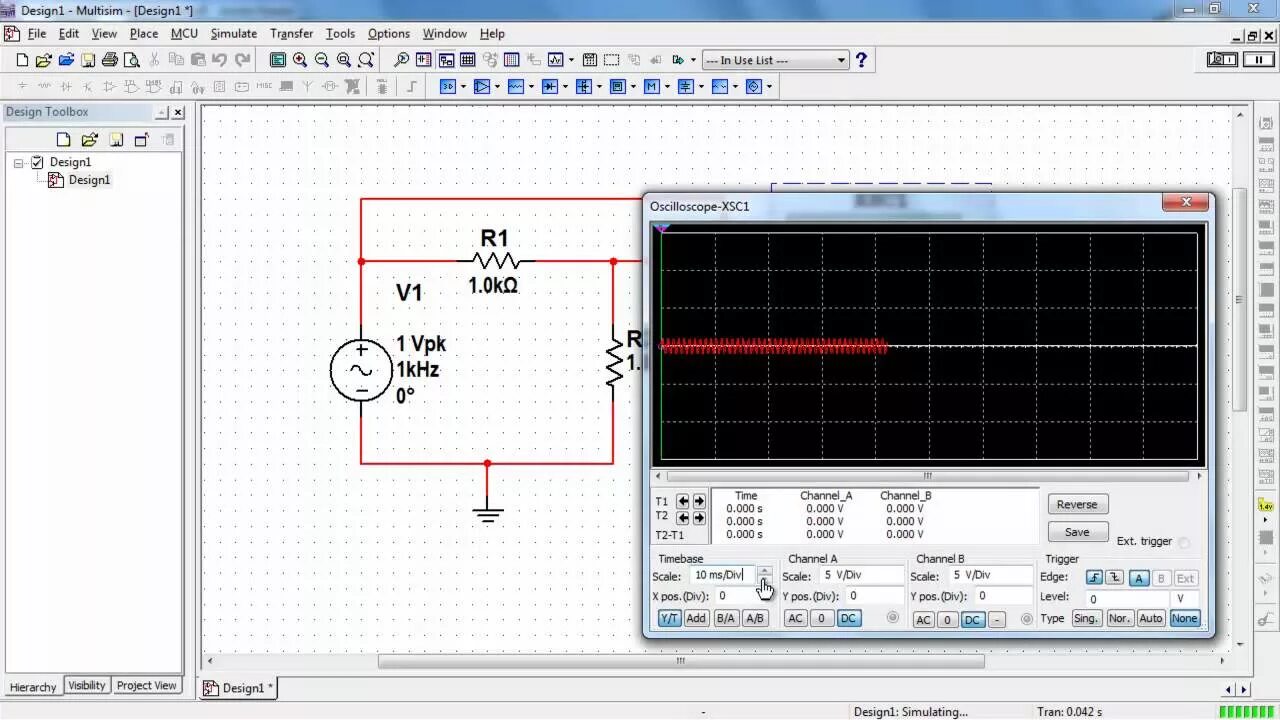Select falling edge trigger button
The height and width of the screenshot is (720, 1280).
(1115, 578)
